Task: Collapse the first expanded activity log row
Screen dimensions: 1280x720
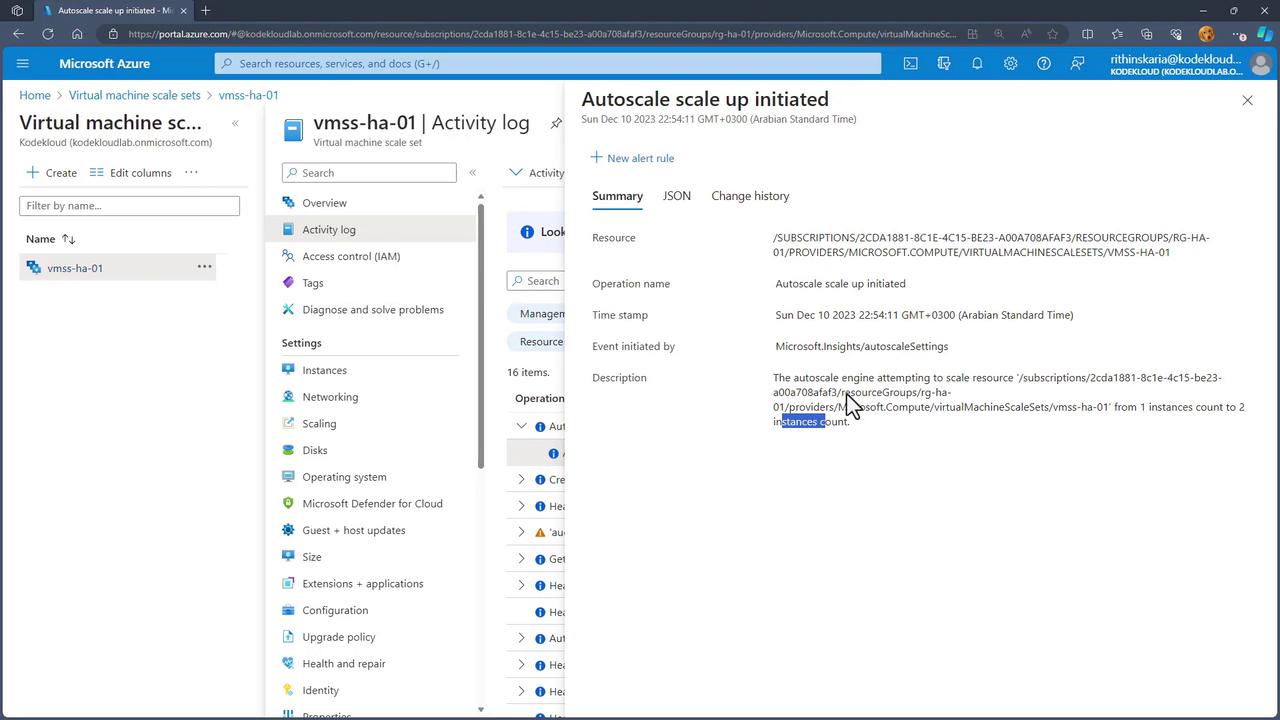Action: click(x=521, y=426)
